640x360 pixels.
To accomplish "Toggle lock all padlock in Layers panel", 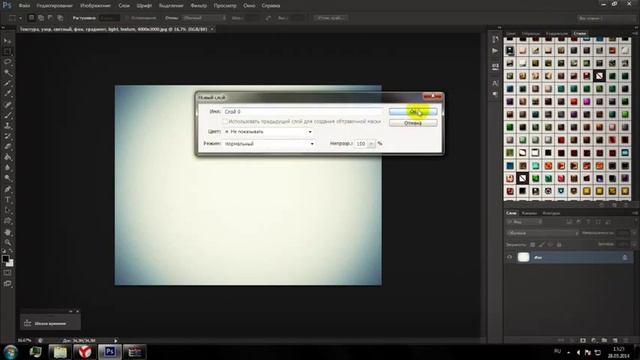I will pos(559,244).
